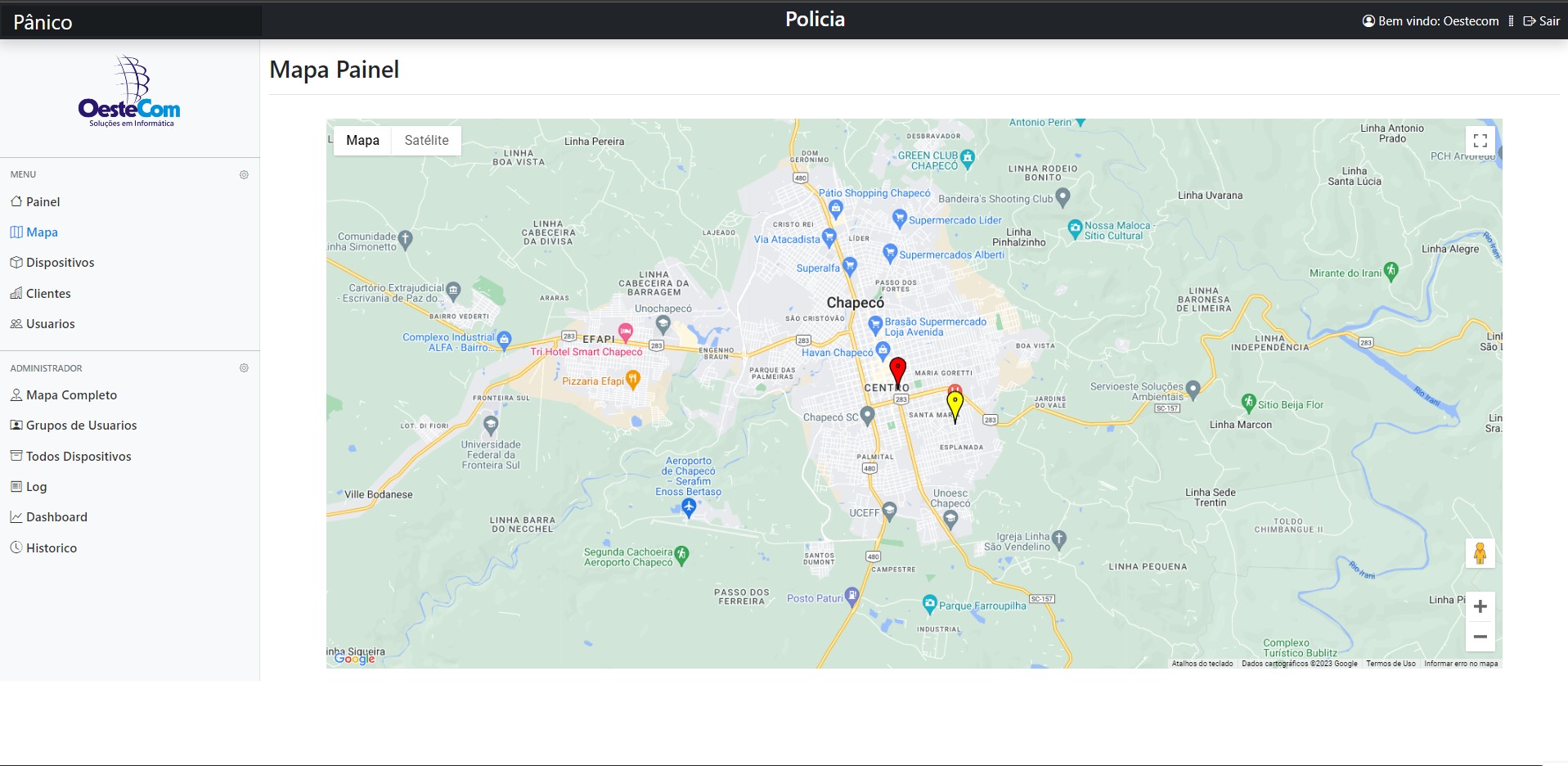Click the Havan Chapecó pin
This screenshot has height=766, width=1568.
coord(883,351)
